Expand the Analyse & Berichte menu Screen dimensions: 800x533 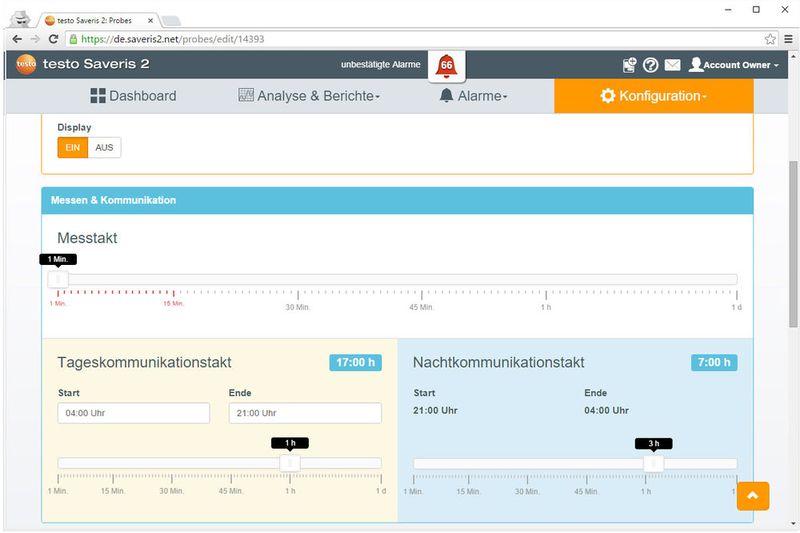[309, 96]
